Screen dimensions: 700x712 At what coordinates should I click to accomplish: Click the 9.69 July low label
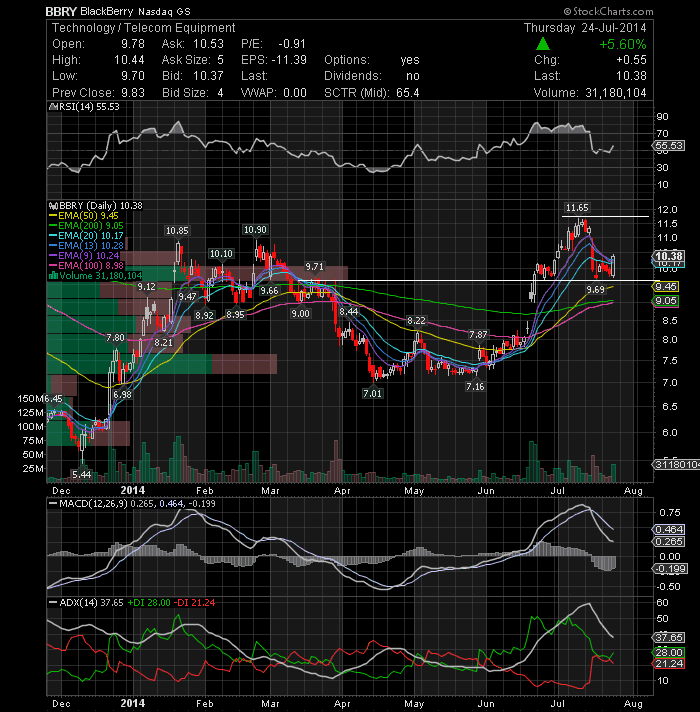tap(595, 289)
